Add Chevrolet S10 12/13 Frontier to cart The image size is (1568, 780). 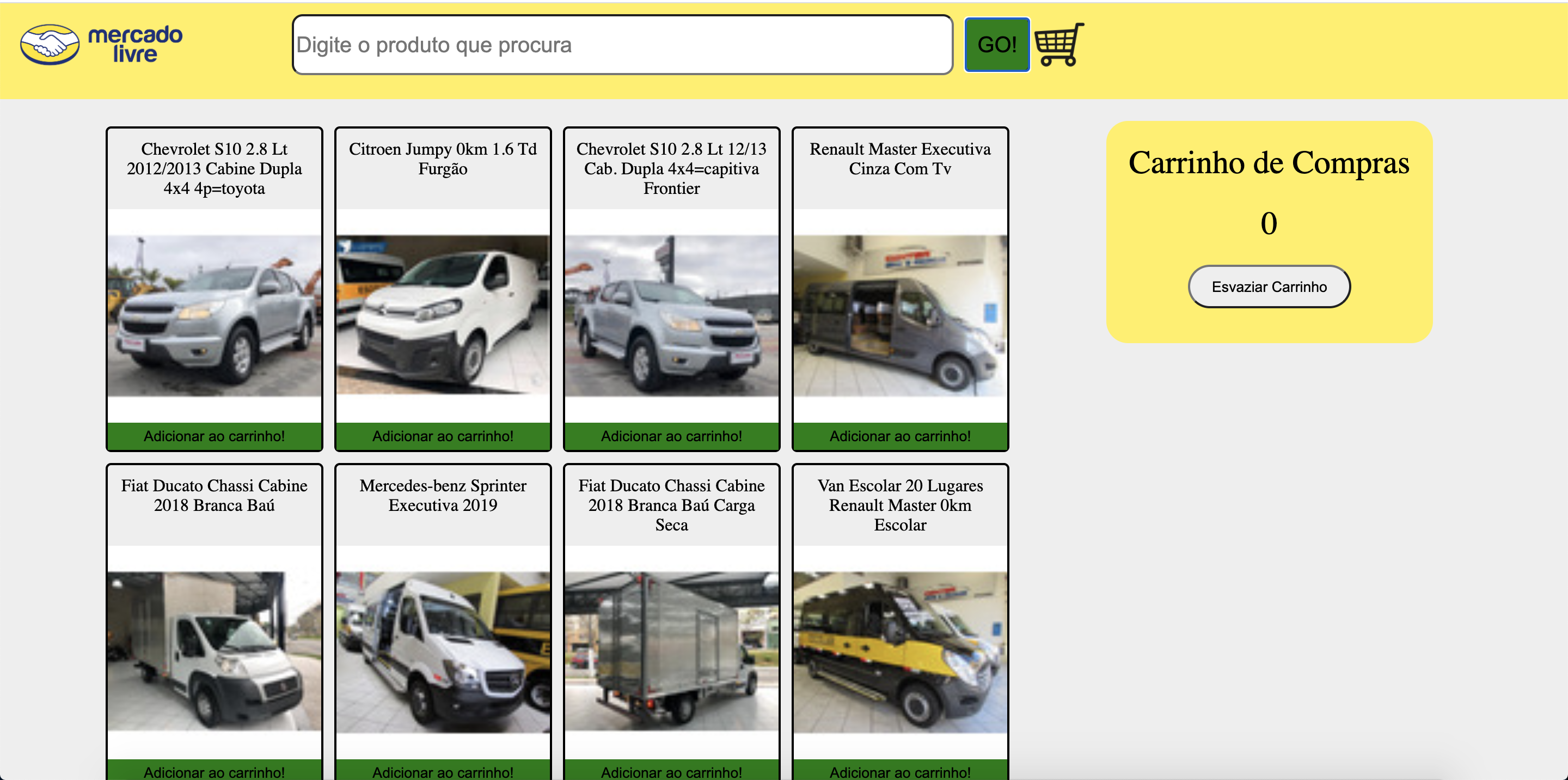click(671, 436)
